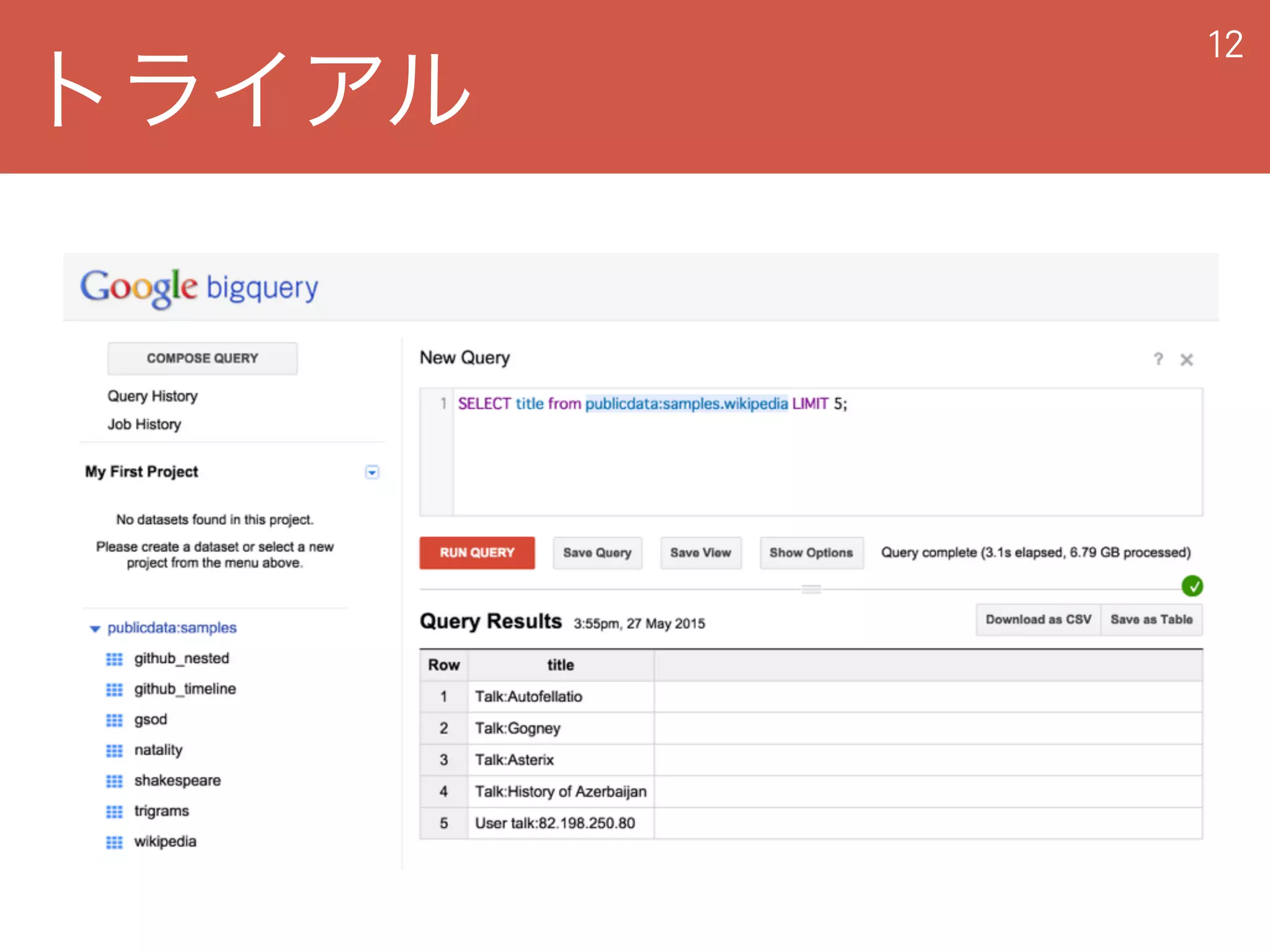Image resolution: width=1270 pixels, height=952 pixels.
Task: Open Job History in sidebar
Action: pyautogui.click(x=144, y=425)
